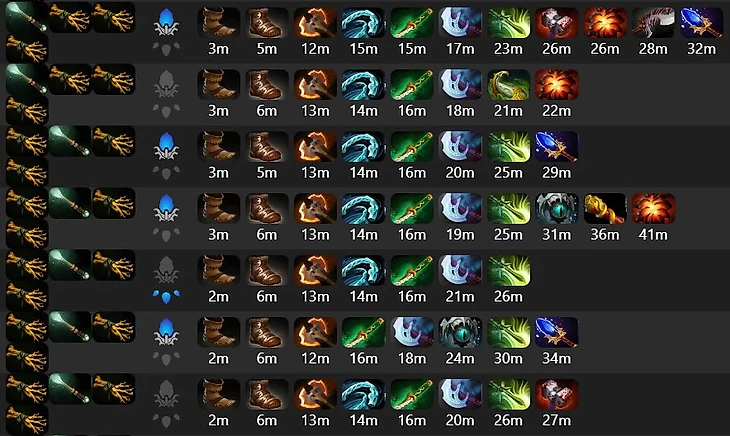Screen dimensions: 730x436
Task: Click talent tree icon with blue lower dots
Action: 166,279
